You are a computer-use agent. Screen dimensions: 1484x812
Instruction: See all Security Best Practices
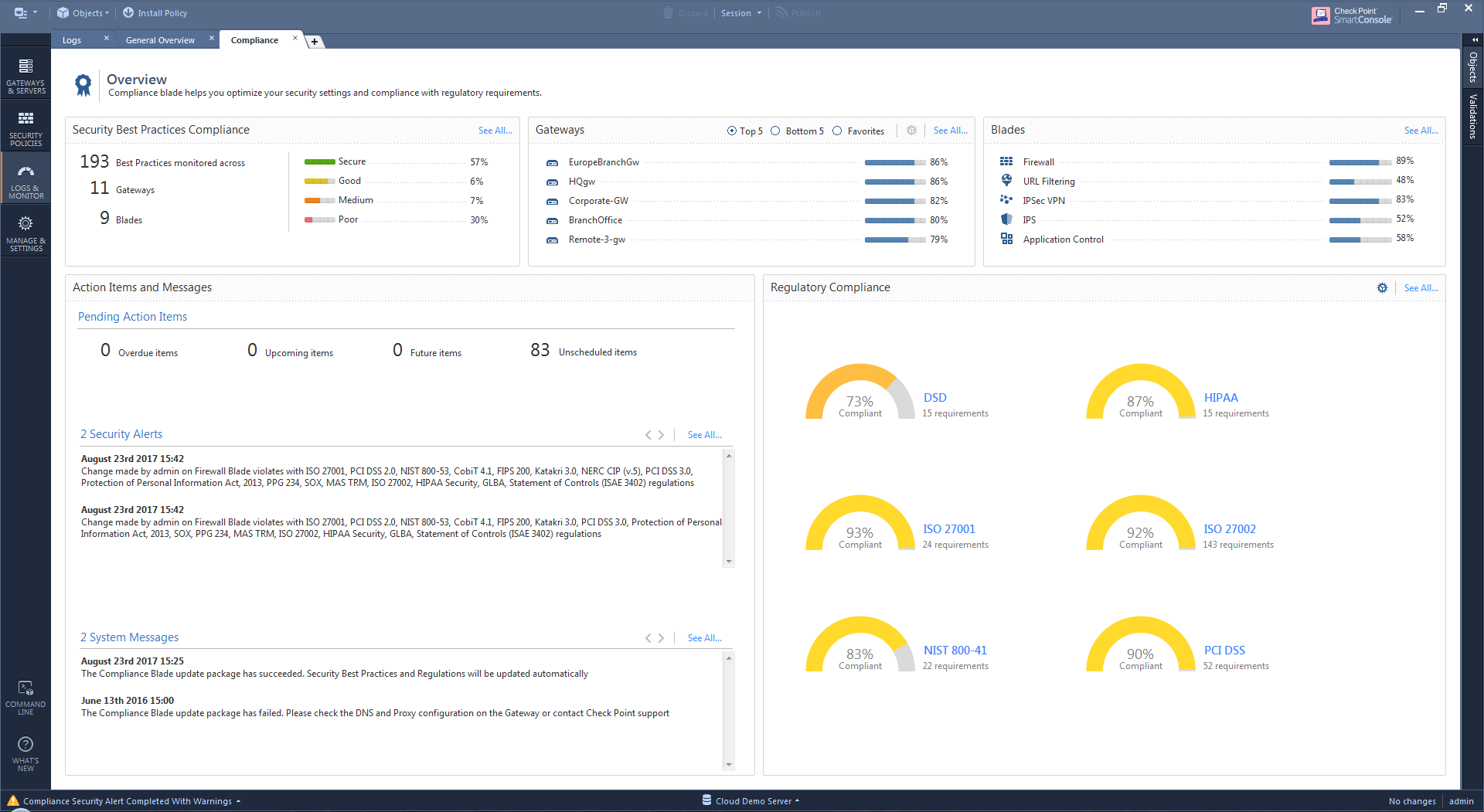coord(495,131)
